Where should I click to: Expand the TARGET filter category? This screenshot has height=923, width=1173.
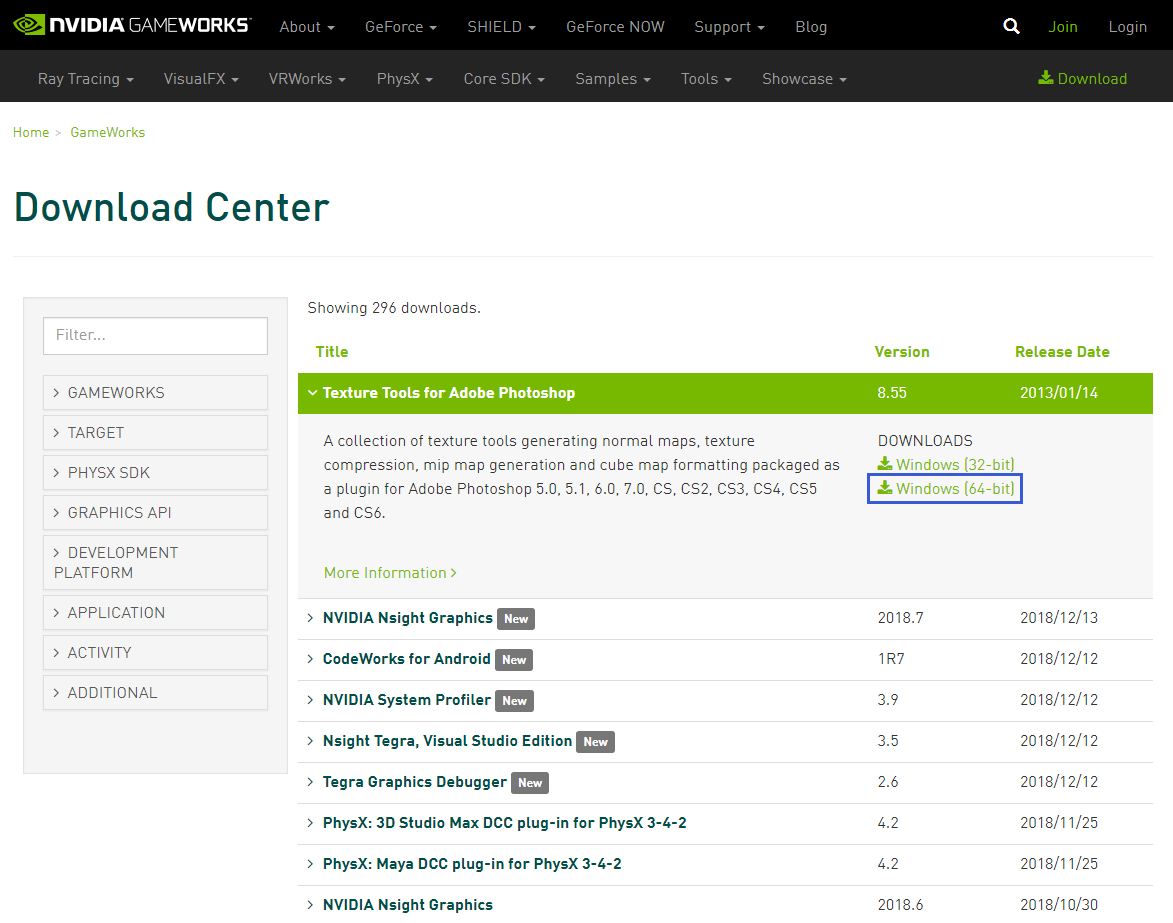156,433
